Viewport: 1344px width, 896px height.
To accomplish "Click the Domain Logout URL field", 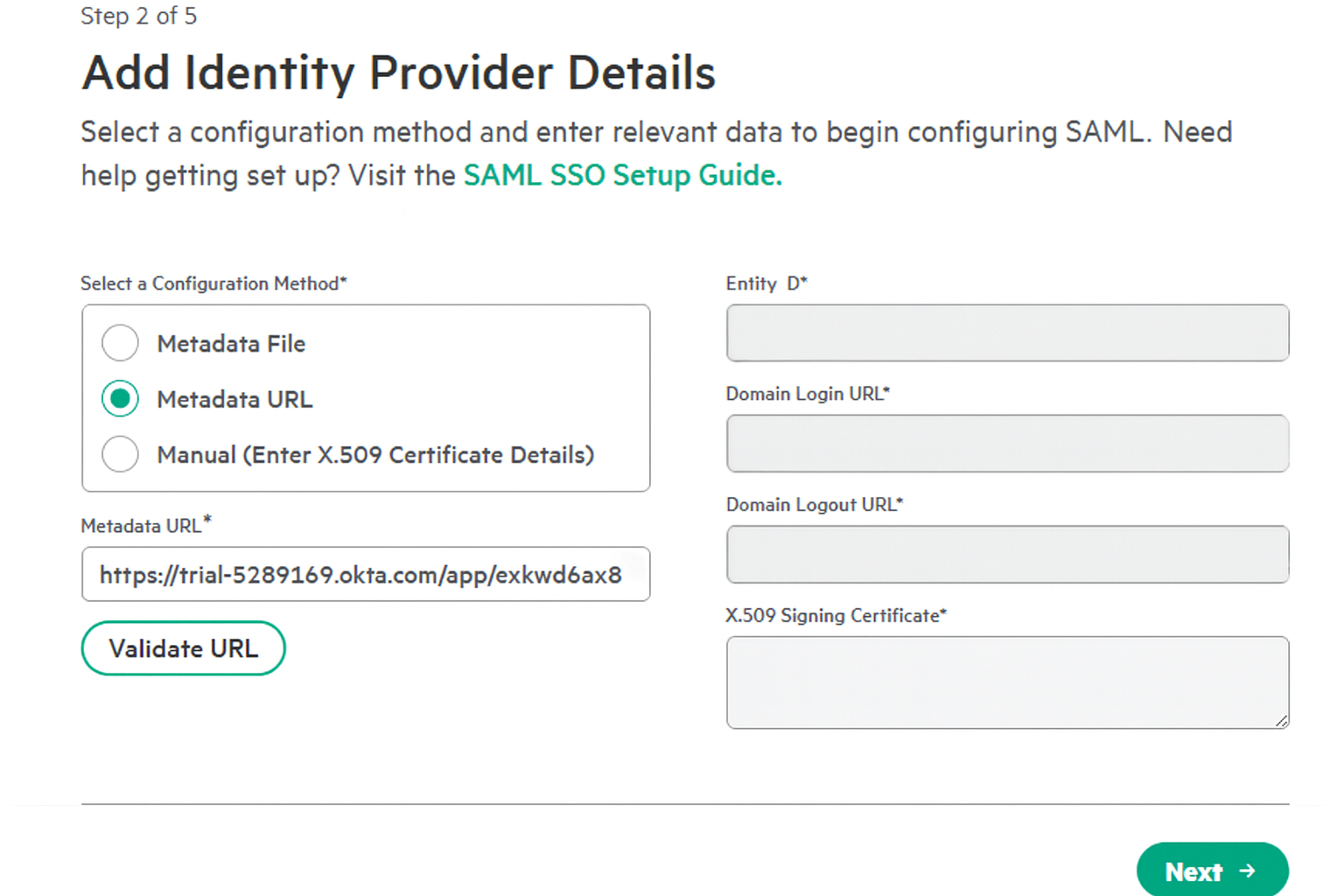I will click(x=1007, y=555).
